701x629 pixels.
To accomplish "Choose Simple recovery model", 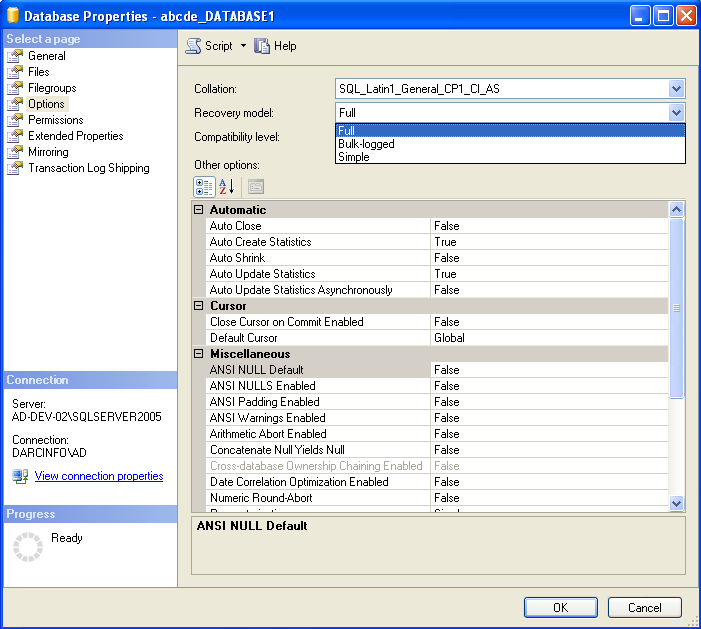I will coord(510,157).
